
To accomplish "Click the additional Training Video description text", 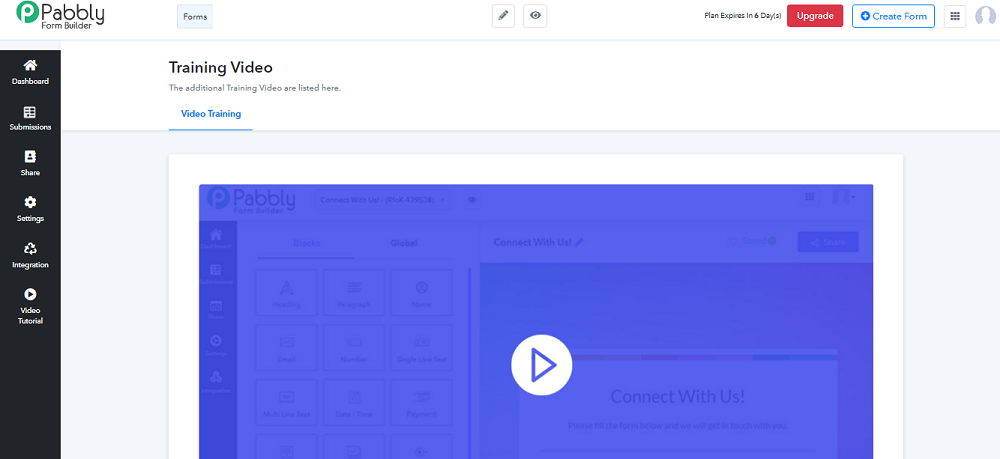I will point(254,88).
